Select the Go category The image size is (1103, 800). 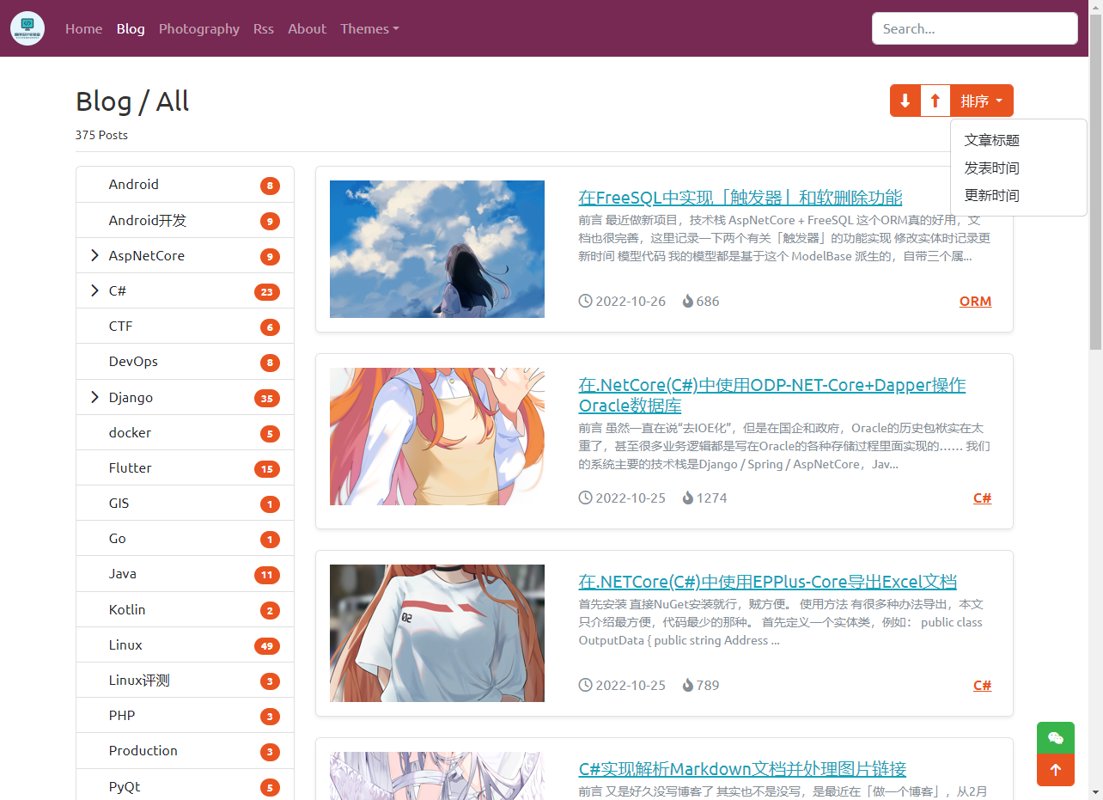tap(185, 538)
